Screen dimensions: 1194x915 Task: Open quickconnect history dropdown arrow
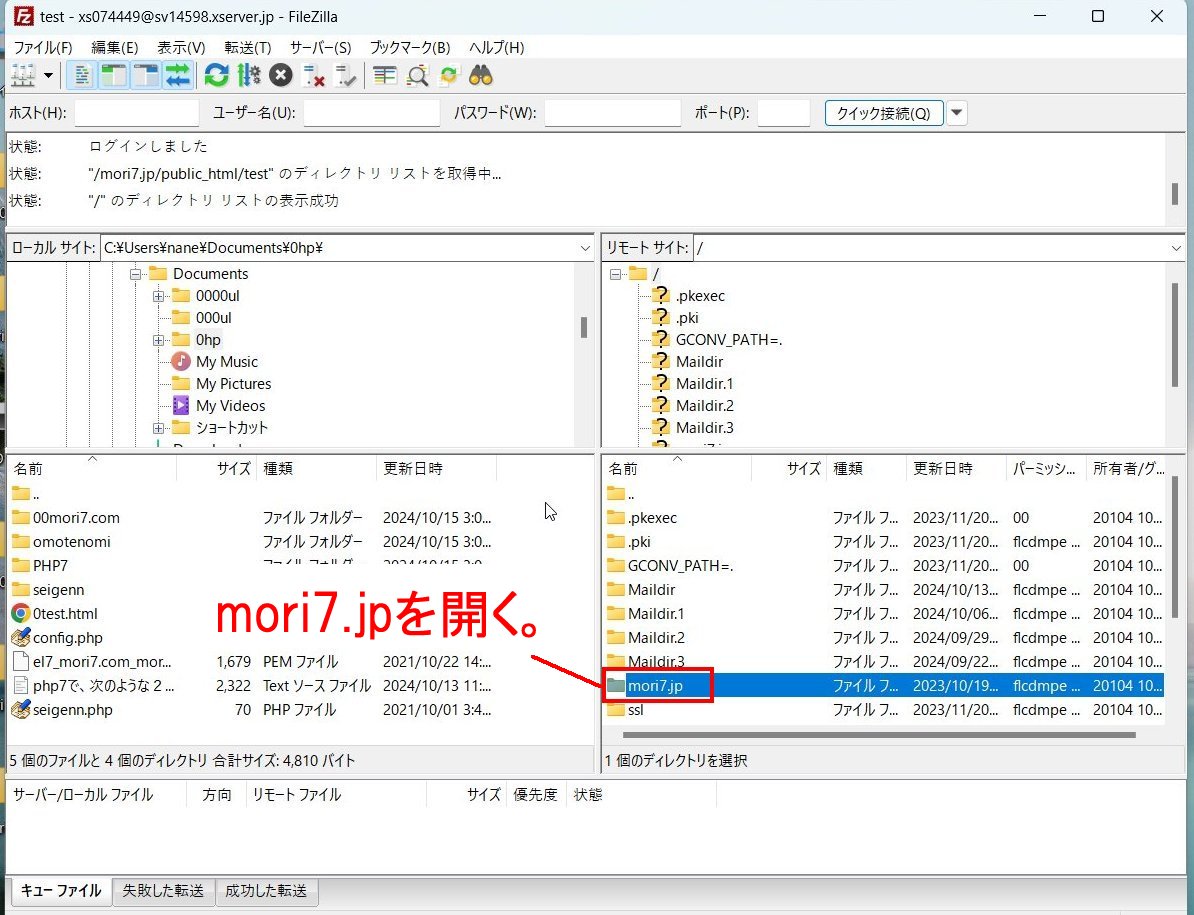[x=956, y=113]
